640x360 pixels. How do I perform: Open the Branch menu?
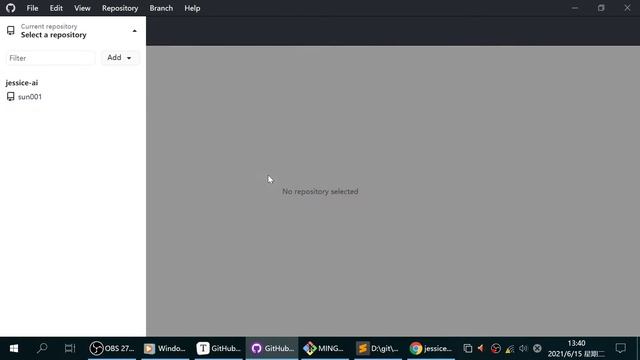[161, 8]
